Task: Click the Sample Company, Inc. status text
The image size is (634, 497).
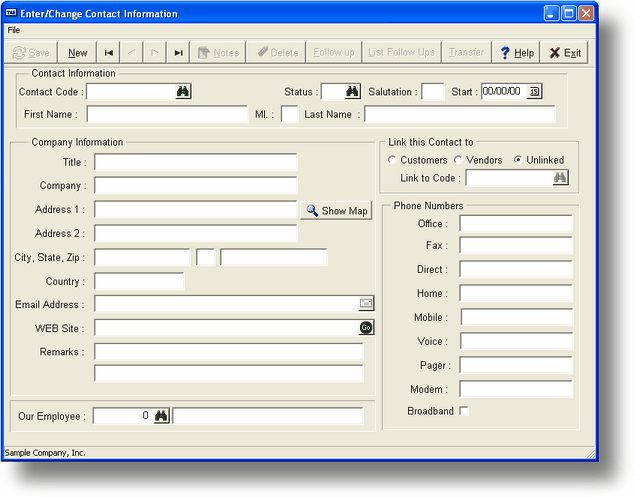Action: (45, 453)
